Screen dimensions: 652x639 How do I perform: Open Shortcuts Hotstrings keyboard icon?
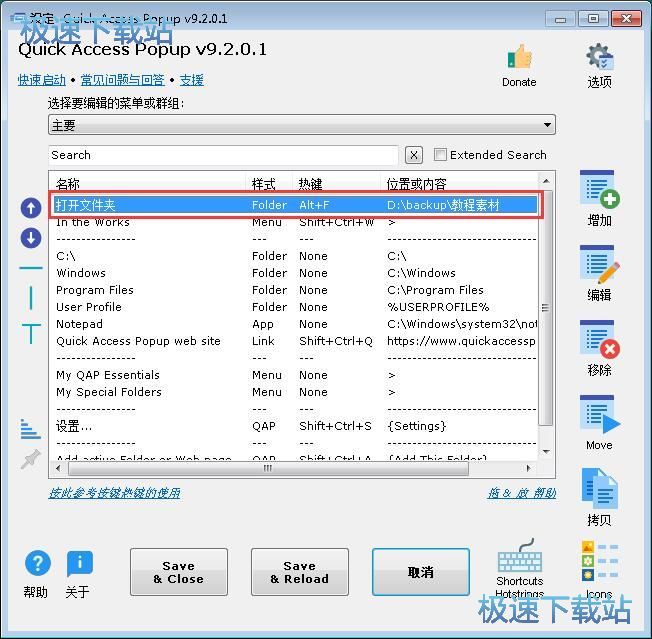click(x=520, y=556)
